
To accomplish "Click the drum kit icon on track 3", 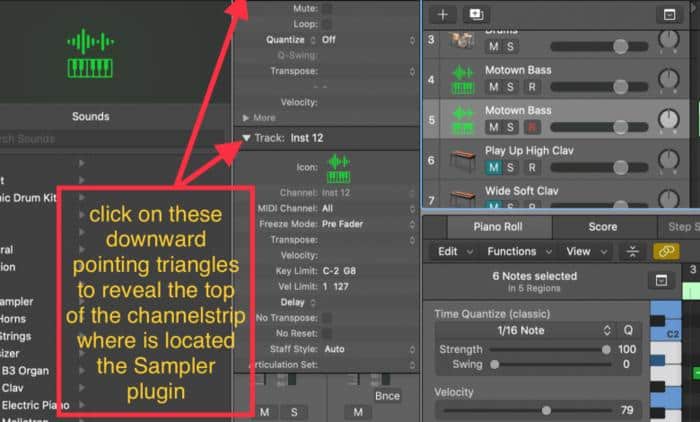I will (462, 40).
